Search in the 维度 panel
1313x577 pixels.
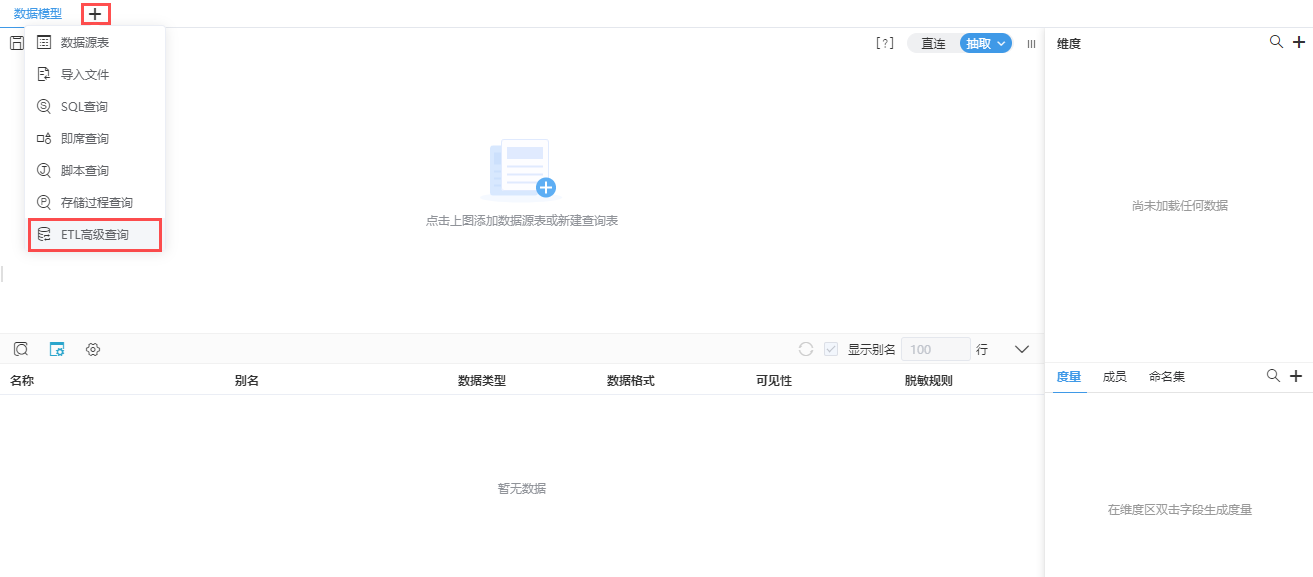(x=1276, y=42)
